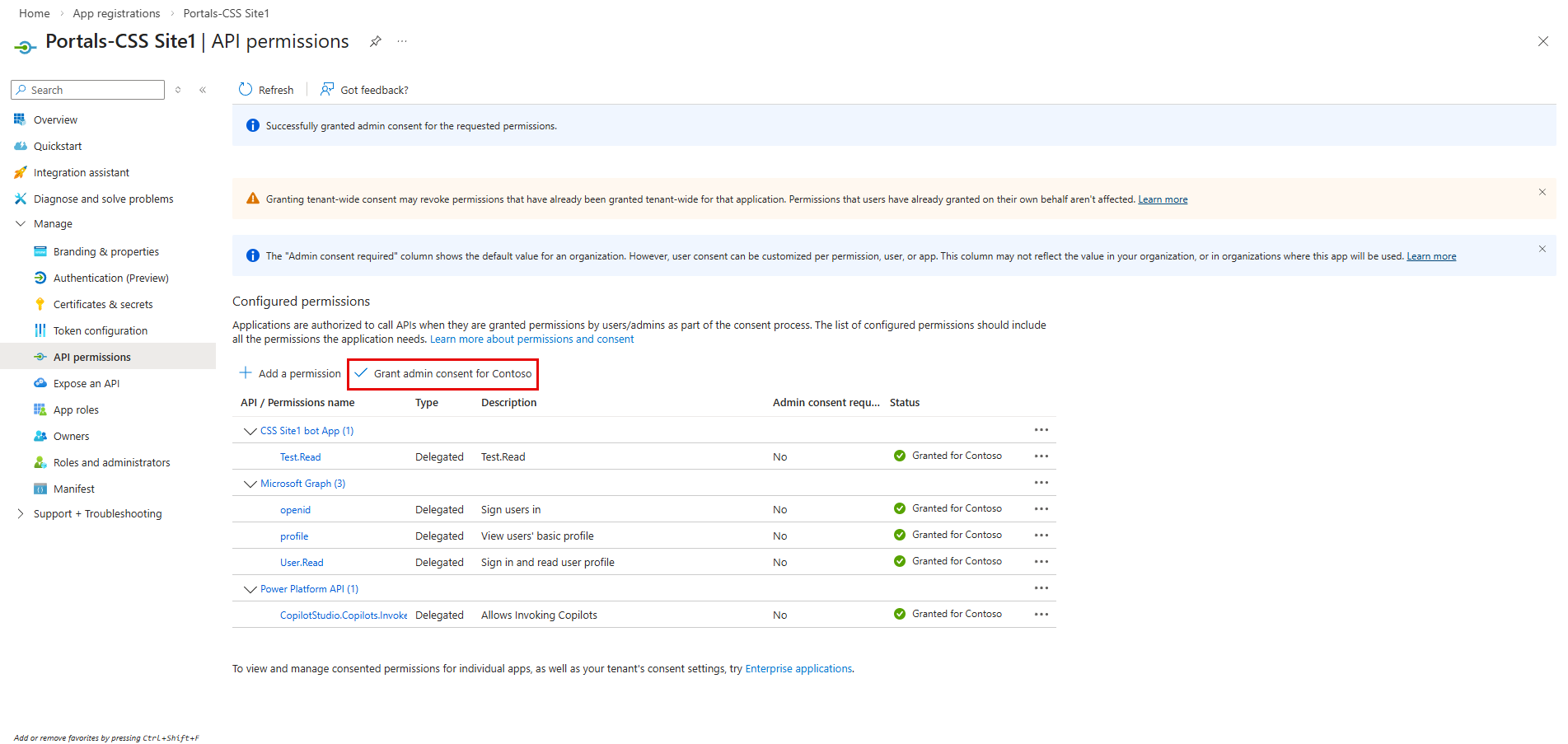1568x744 pixels.
Task: Pin the API permissions page
Action: pyautogui.click(x=375, y=41)
